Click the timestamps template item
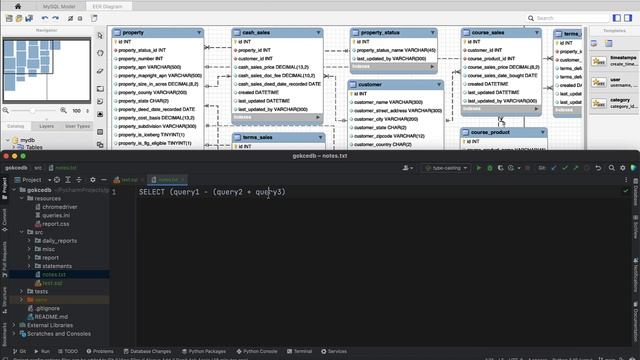640x360 pixels. 614,61
